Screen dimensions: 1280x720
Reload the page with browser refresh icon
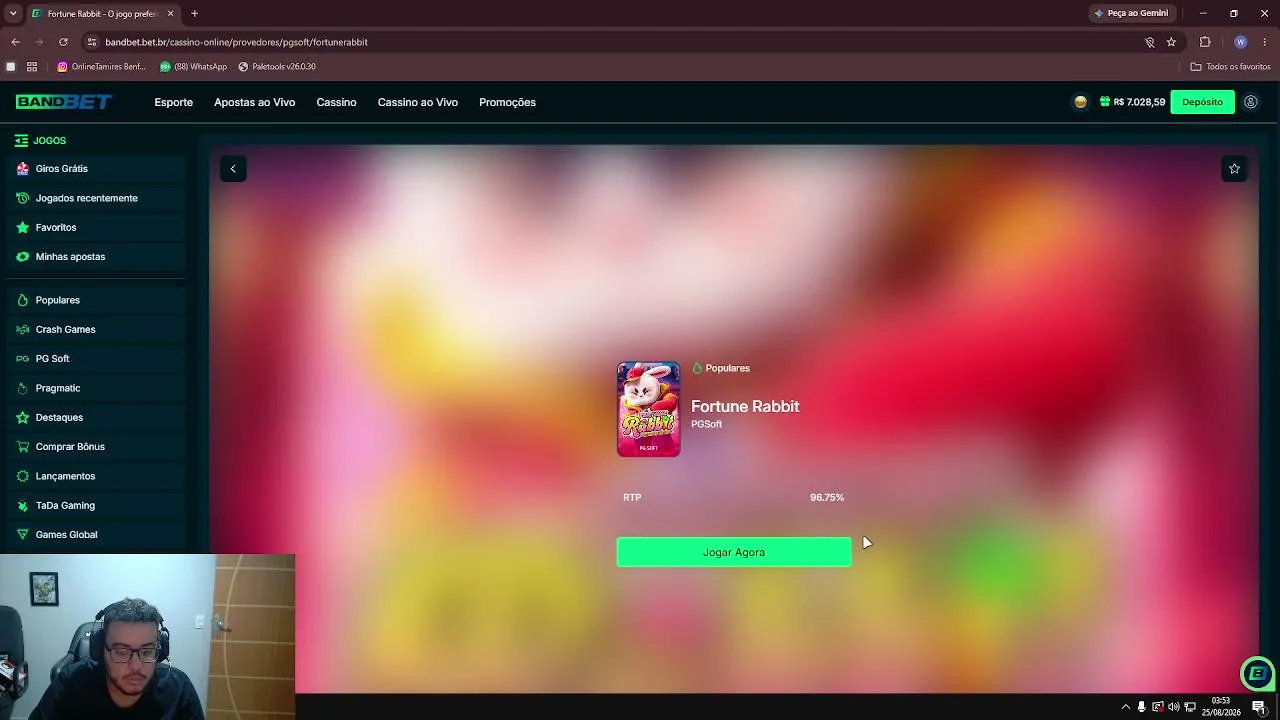click(x=63, y=42)
